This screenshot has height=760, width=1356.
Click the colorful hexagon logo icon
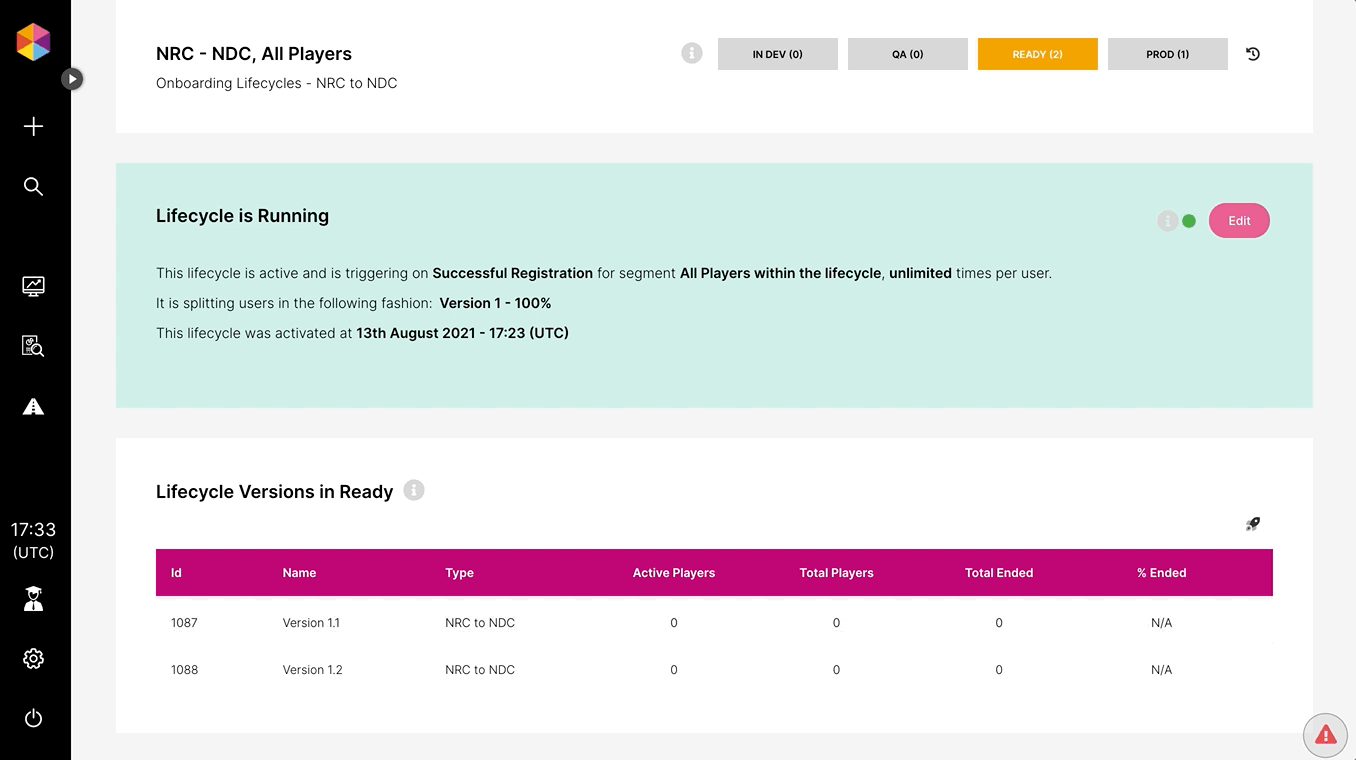[33, 42]
